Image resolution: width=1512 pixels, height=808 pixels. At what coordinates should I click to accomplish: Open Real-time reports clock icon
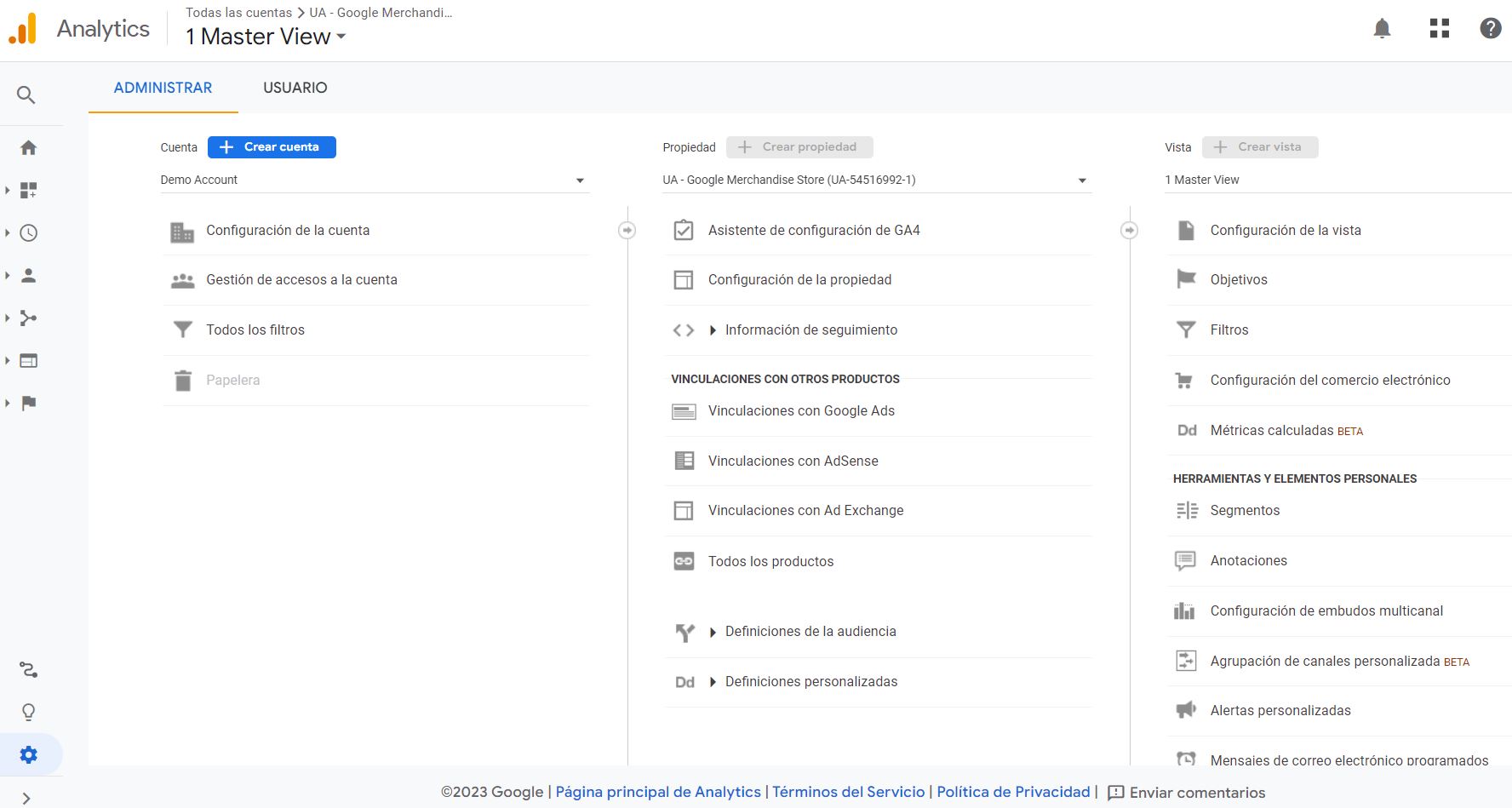28,233
